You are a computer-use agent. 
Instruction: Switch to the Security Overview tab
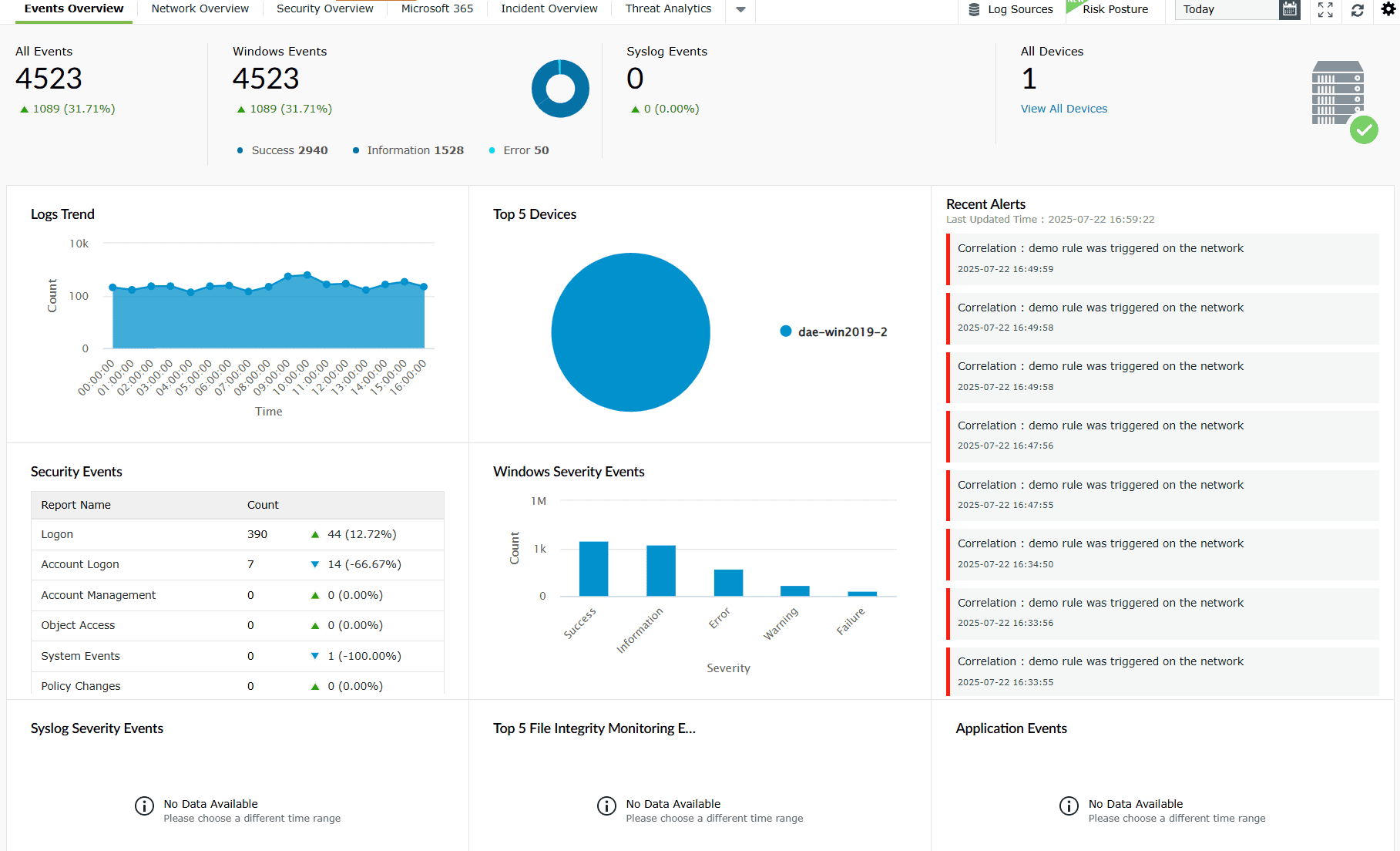pyautogui.click(x=324, y=8)
